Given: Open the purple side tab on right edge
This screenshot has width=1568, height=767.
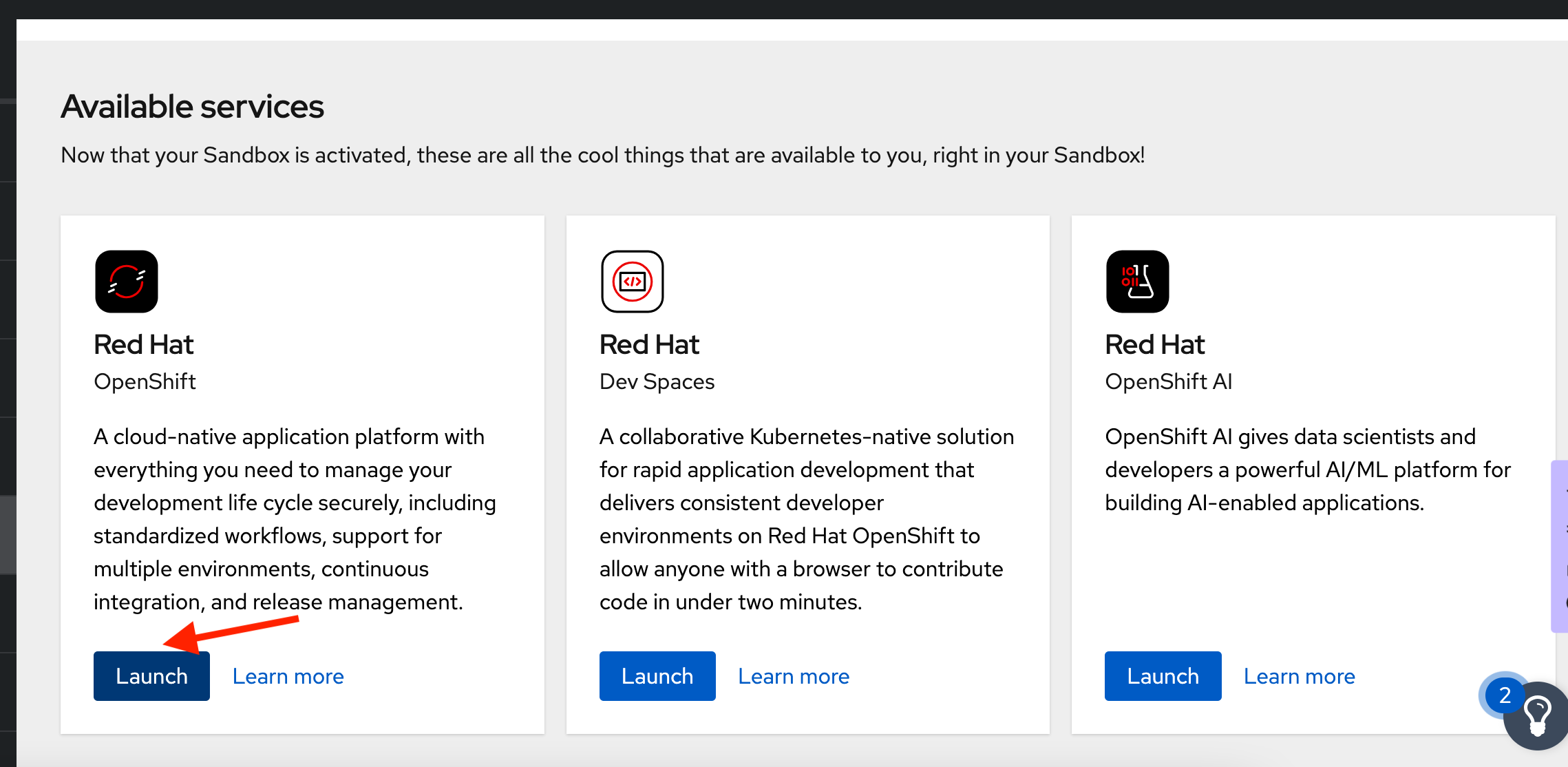Looking at the screenshot, I should (x=1560, y=546).
